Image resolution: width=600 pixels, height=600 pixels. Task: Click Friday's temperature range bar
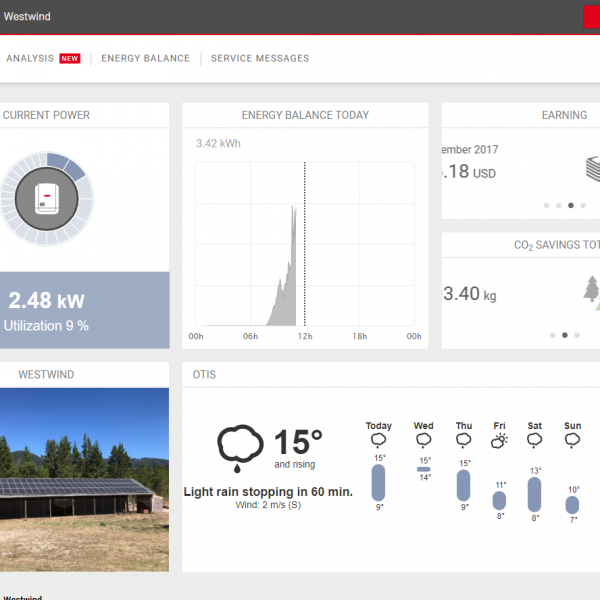pos(499,501)
